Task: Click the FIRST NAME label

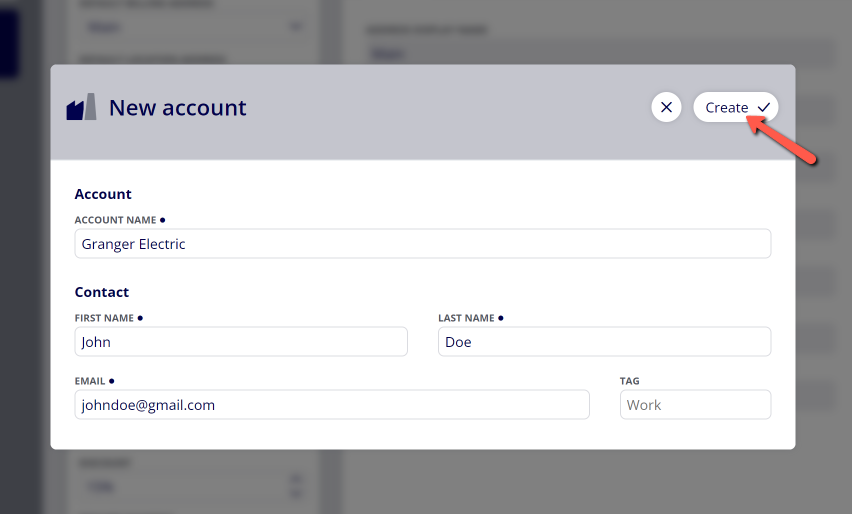Action: (x=104, y=318)
